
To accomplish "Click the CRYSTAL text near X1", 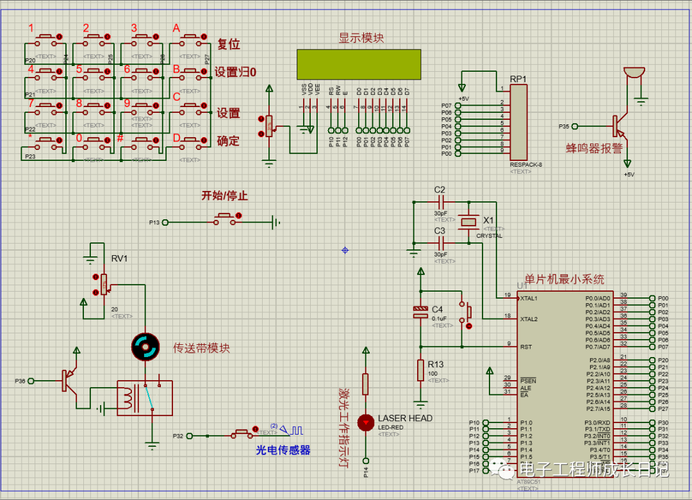I will [489, 236].
